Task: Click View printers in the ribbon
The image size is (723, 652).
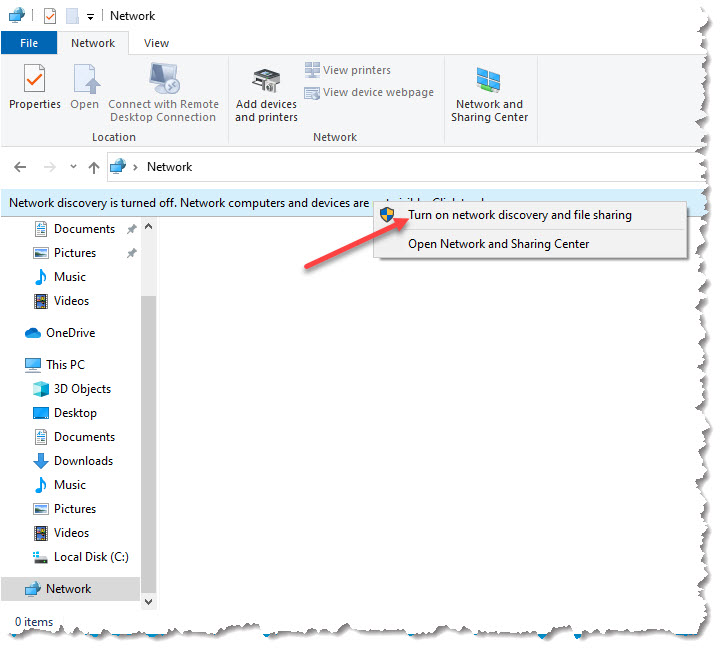Action: pyautogui.click(x=347, y=70)
